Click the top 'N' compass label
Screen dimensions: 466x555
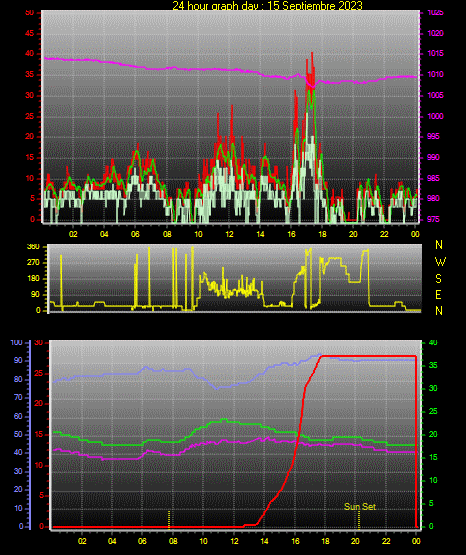tap(439, 245)
